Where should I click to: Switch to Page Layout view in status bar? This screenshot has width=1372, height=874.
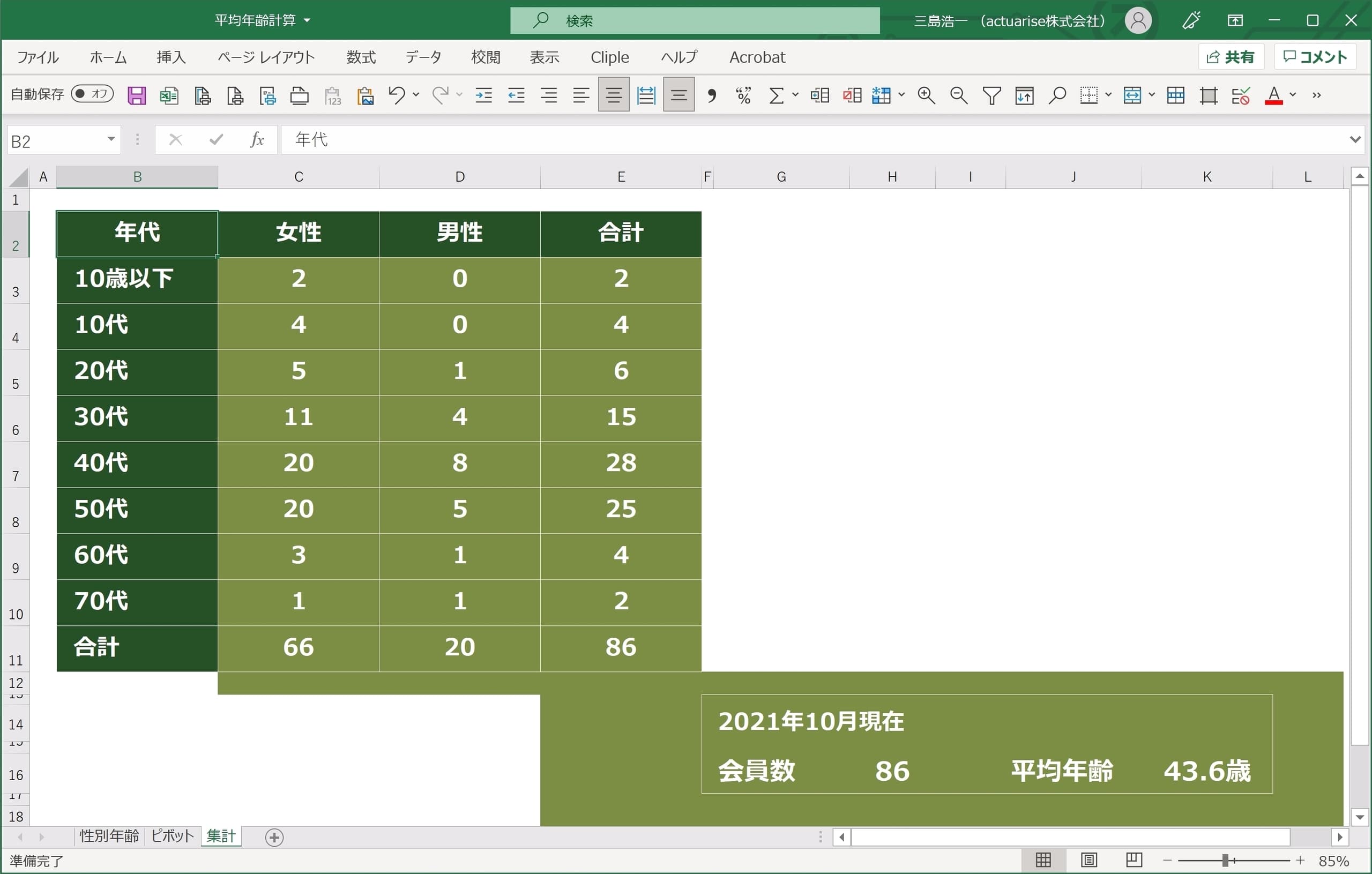1089,860
